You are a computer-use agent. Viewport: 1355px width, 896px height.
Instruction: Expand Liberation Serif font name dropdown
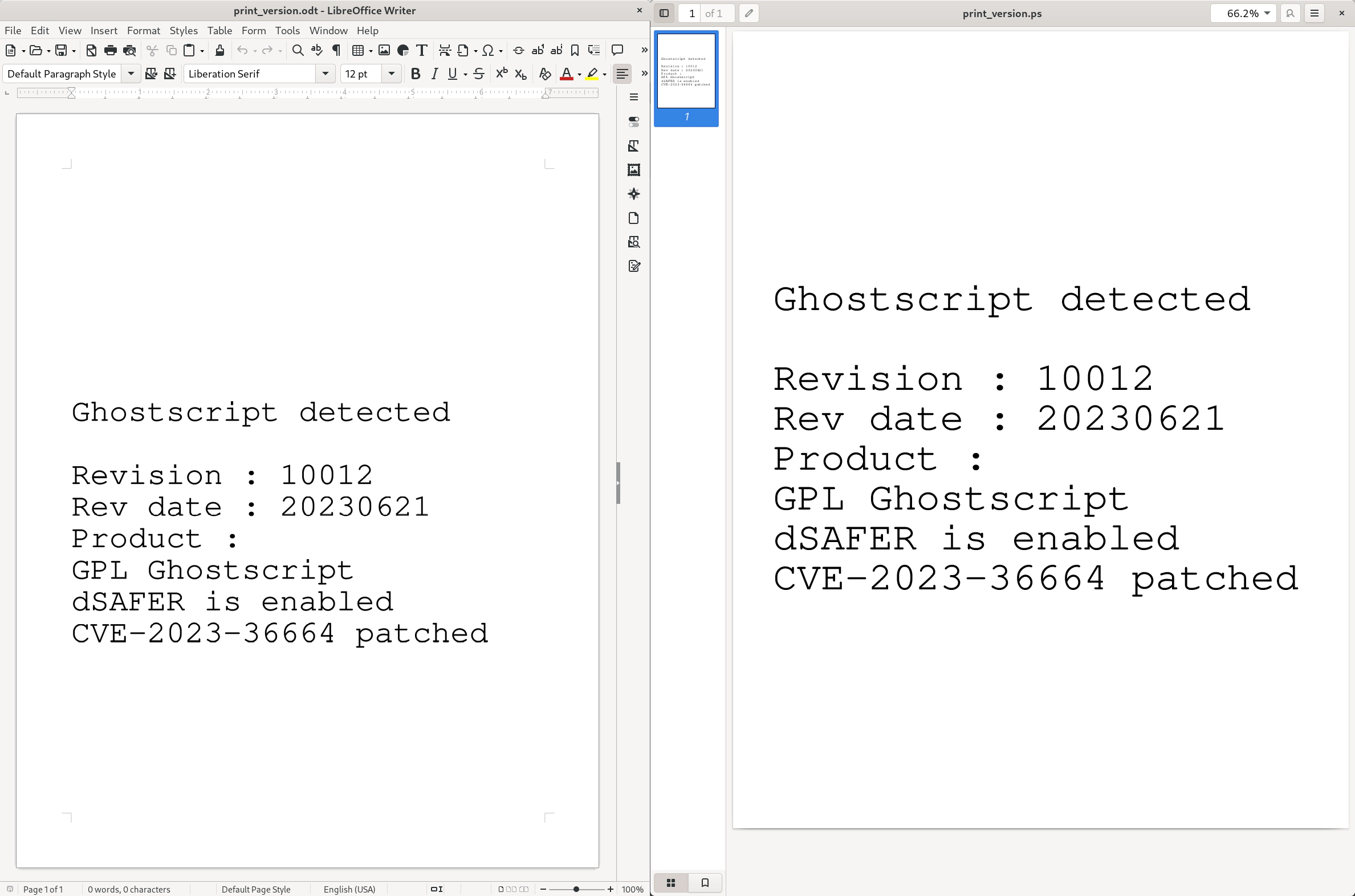325,74
